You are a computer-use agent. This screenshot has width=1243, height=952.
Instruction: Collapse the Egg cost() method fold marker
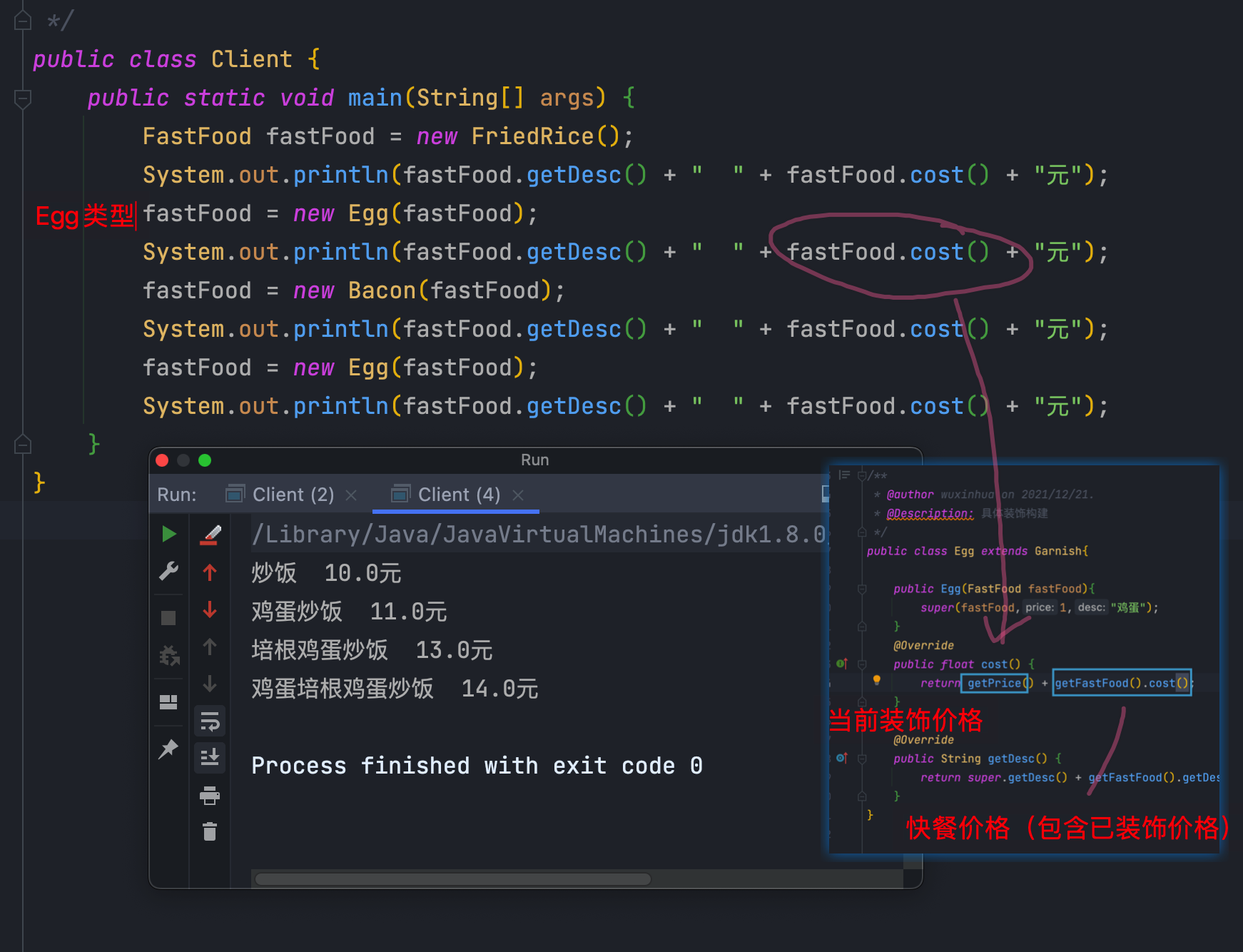click(x=862, y=664)
